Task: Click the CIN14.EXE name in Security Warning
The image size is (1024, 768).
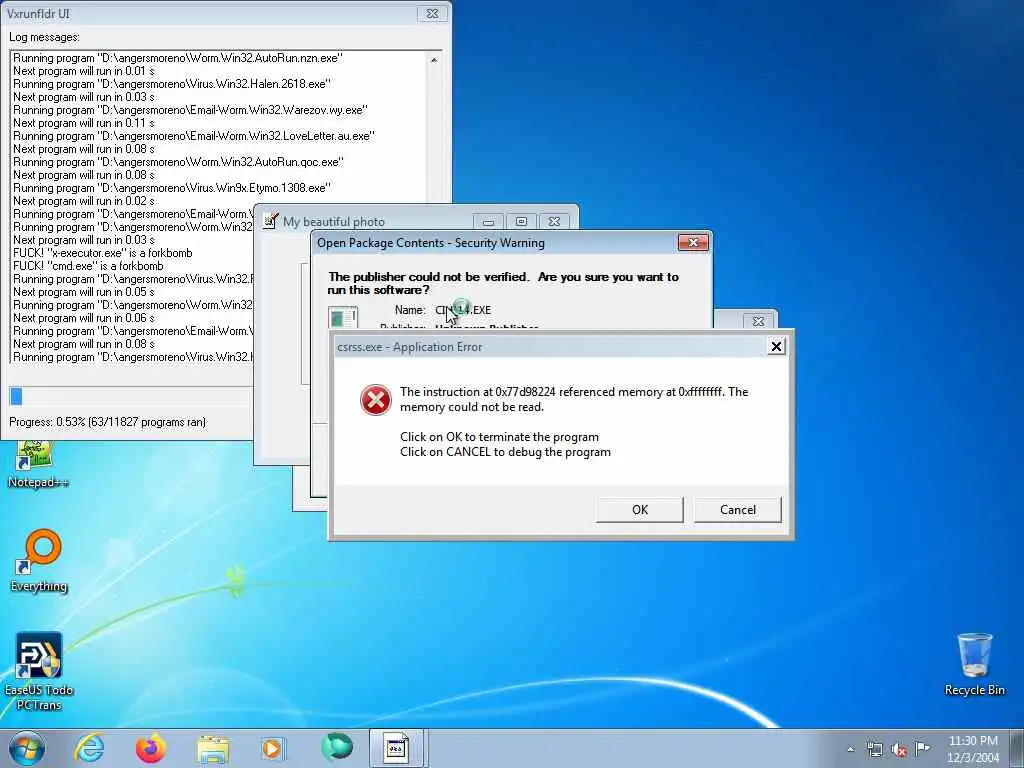Action: click(x=463, y=310)
